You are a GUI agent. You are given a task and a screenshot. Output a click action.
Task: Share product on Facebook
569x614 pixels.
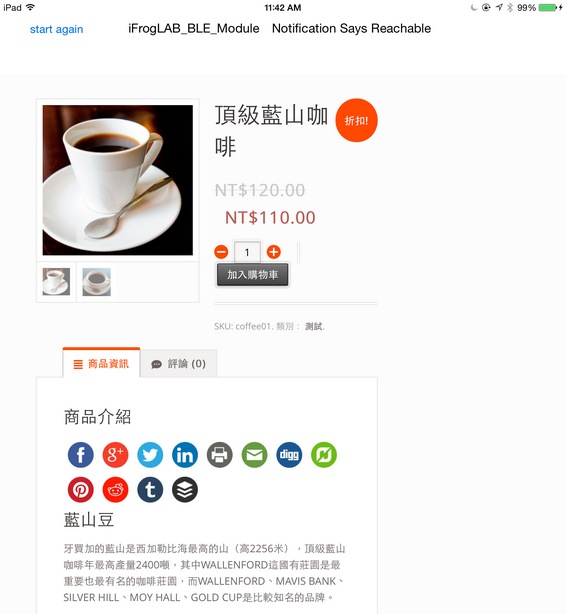pyautogui.click(x=81, y=455)
